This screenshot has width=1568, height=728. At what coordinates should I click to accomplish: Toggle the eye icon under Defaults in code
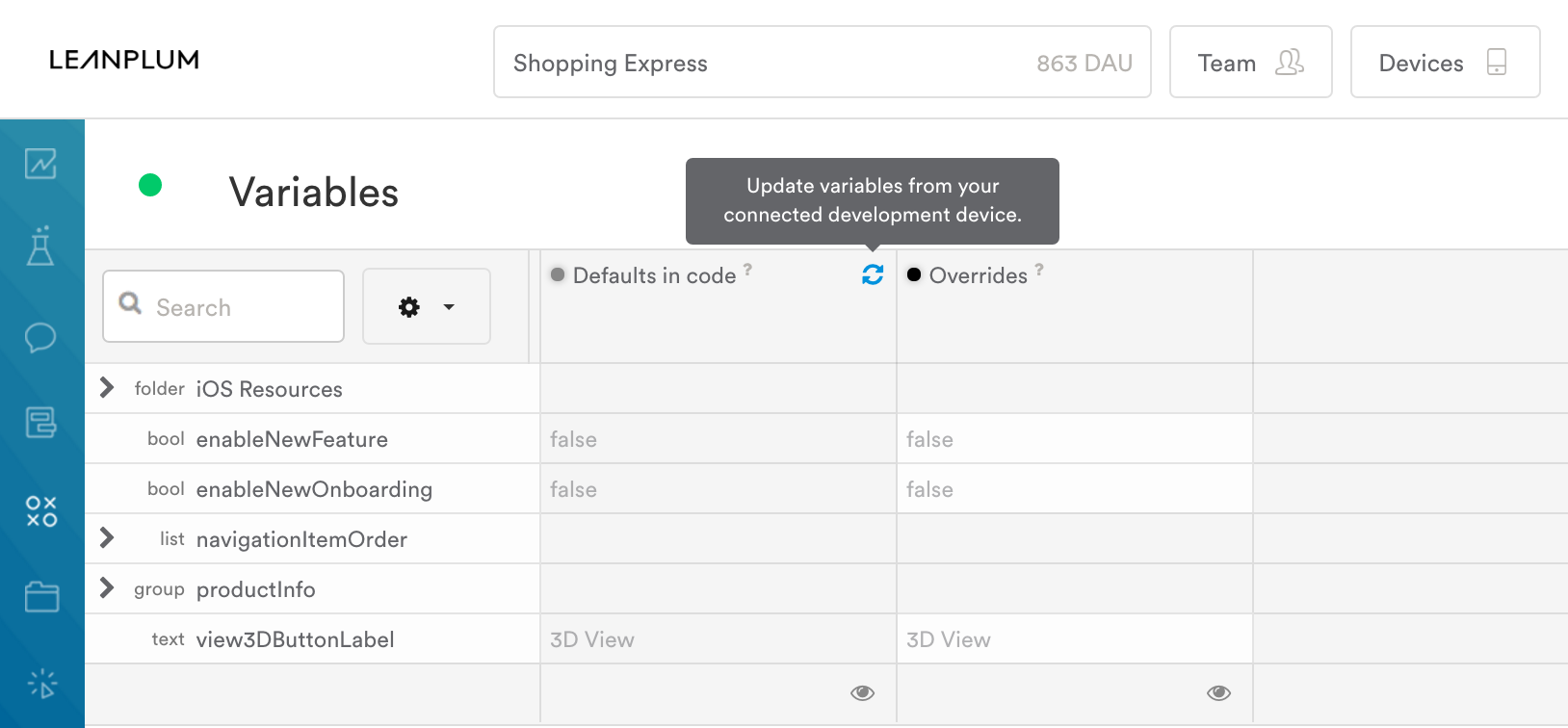(x=863, y=693)
